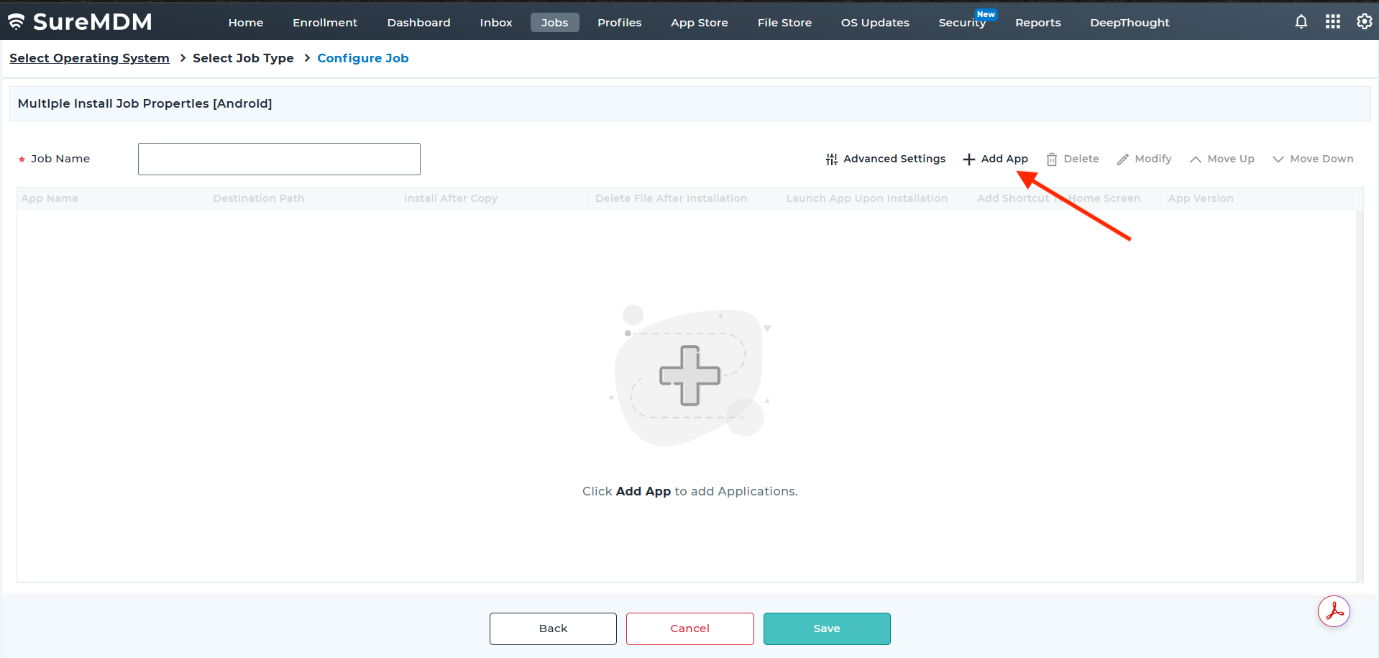Open the settings gear icon

click(1364, 22)
